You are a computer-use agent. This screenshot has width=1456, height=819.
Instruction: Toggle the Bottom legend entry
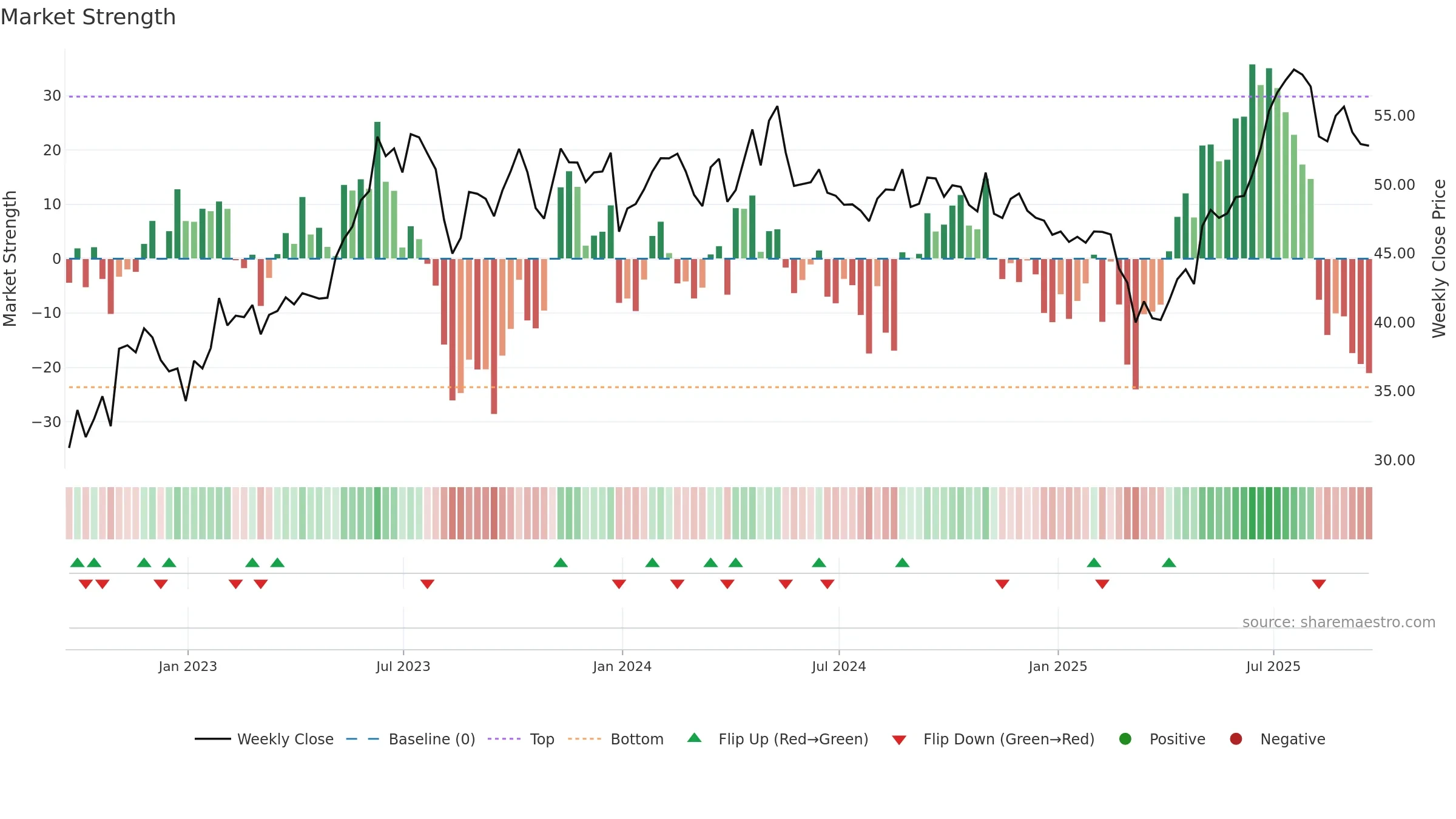click(x=616, y=739)
